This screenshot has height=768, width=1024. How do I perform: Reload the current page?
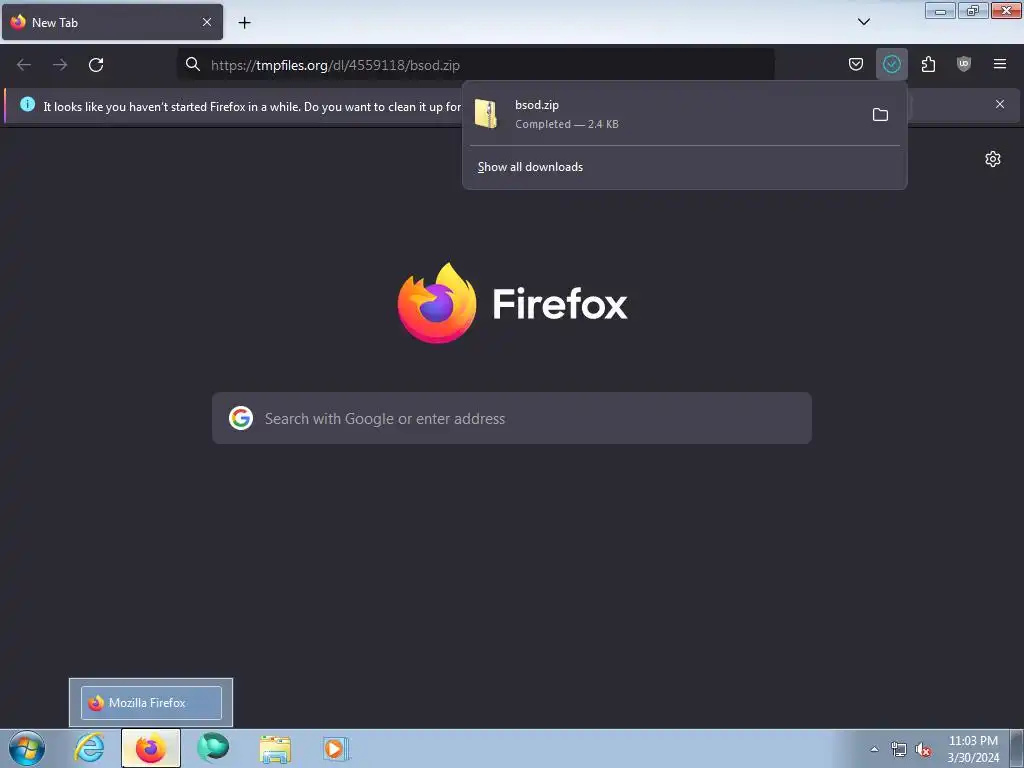96,65
